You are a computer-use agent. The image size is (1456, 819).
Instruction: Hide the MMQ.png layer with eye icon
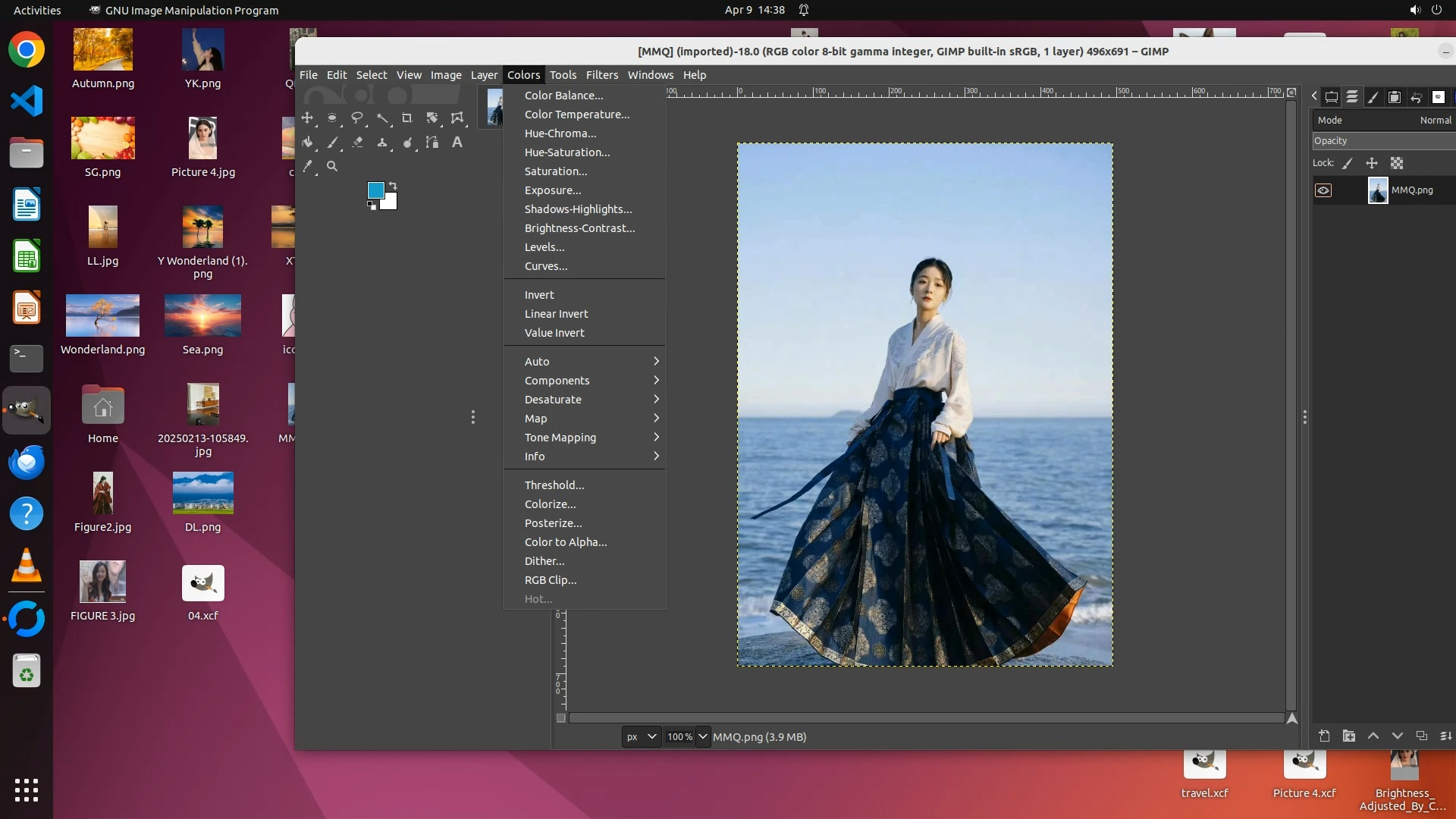click(x=1323, y=190)
